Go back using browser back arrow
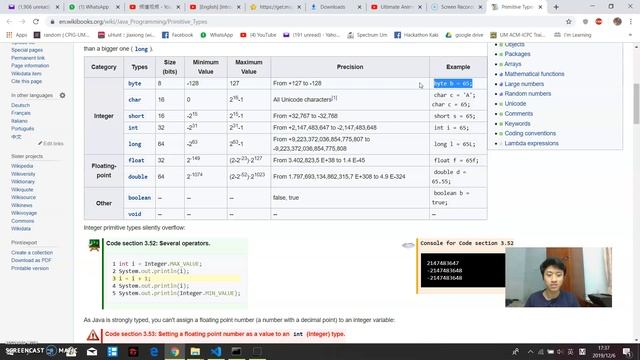Screen dimensions: 640x360 (9, 22)
